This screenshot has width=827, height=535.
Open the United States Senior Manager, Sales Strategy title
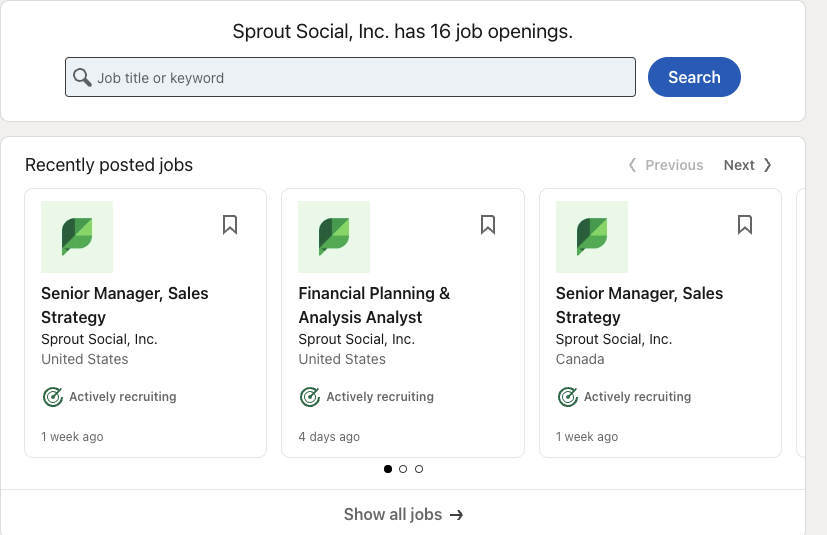(124, 305)
